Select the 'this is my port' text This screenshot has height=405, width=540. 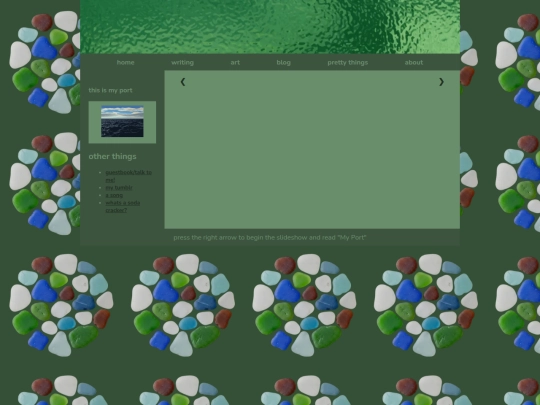click(110, 90)
